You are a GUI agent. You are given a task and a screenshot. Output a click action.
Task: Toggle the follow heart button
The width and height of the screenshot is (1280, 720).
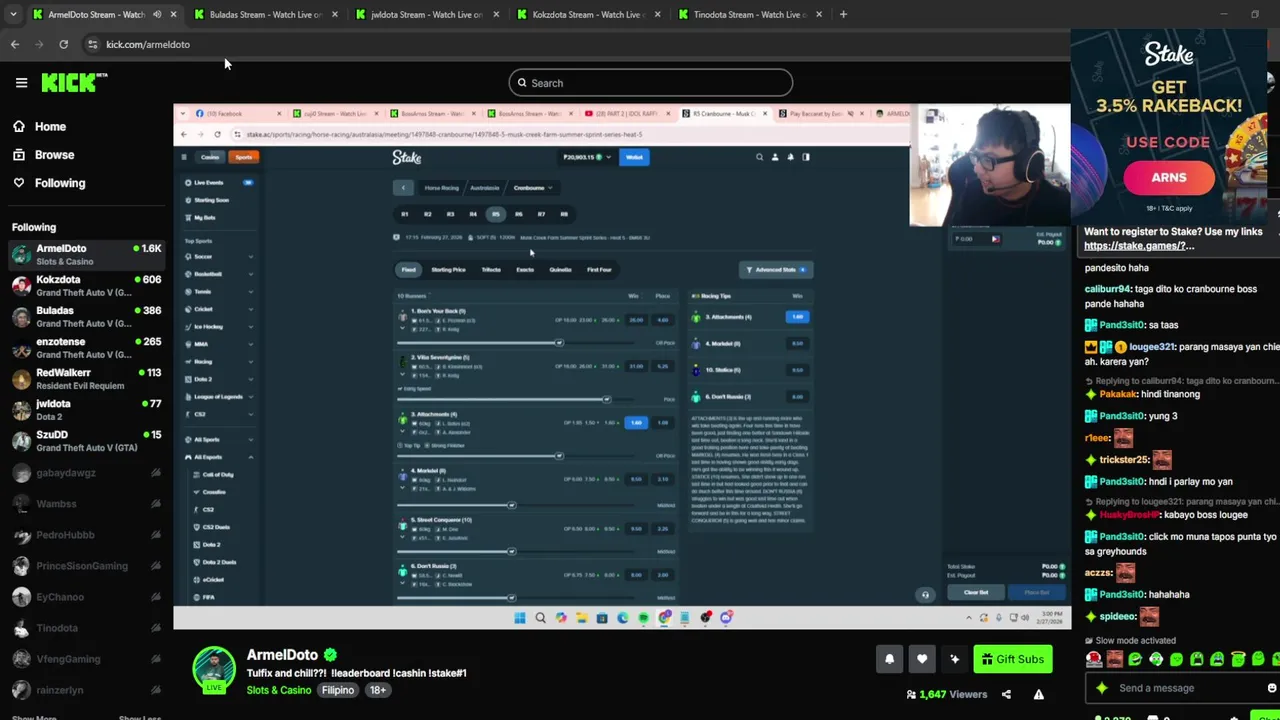(922, 659)
